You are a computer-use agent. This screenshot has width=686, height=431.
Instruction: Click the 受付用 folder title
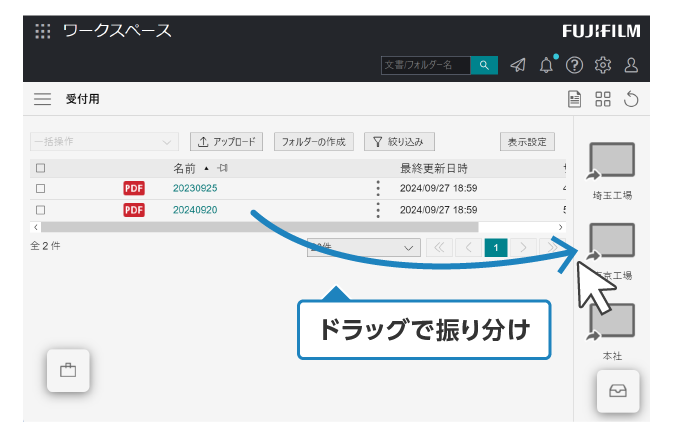(x=83, y=99)
